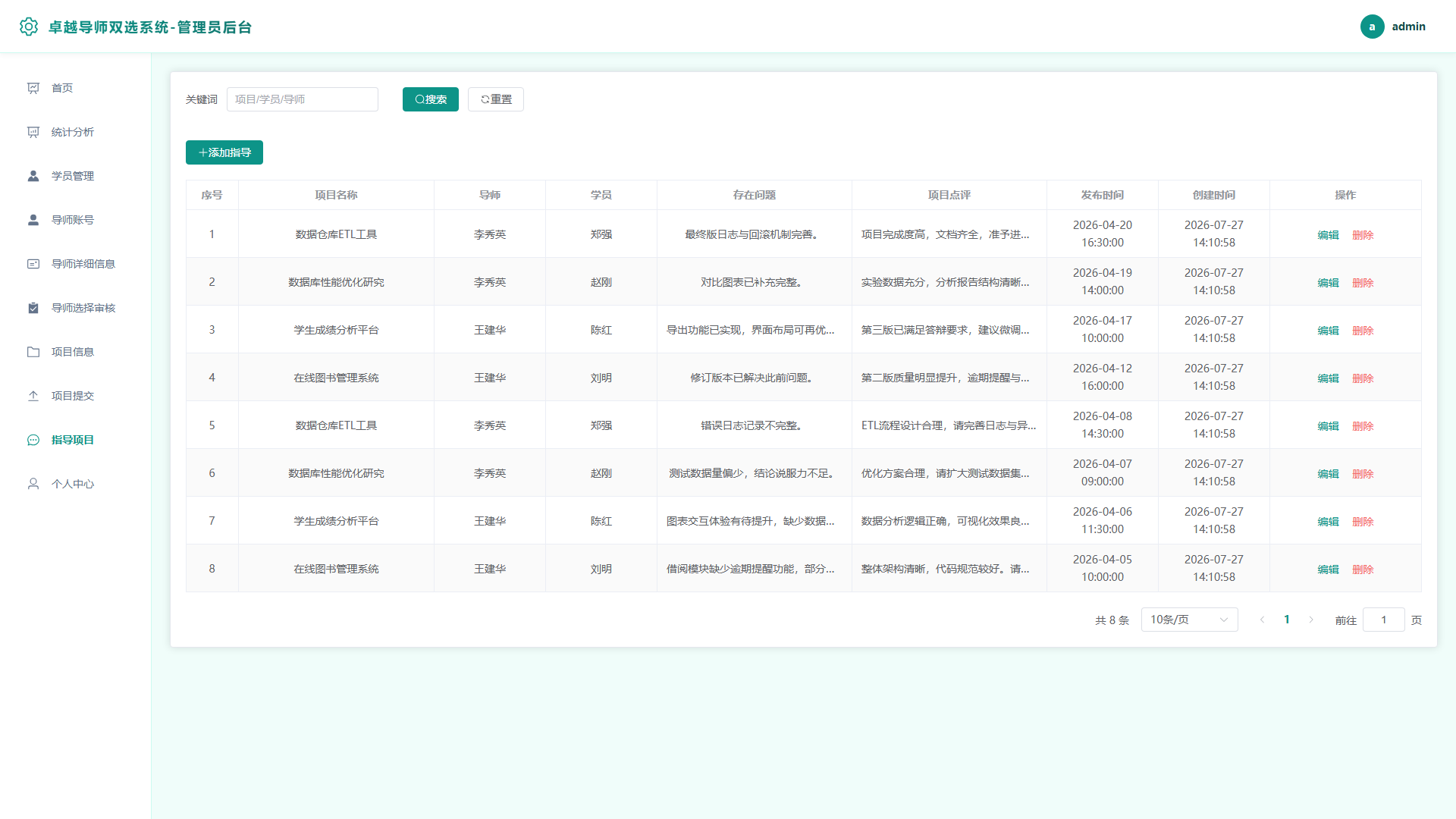The width and height of the screenshot is (1456, 819).
Task: Click the 重置 reset button
Action: (x=496, y=99)
